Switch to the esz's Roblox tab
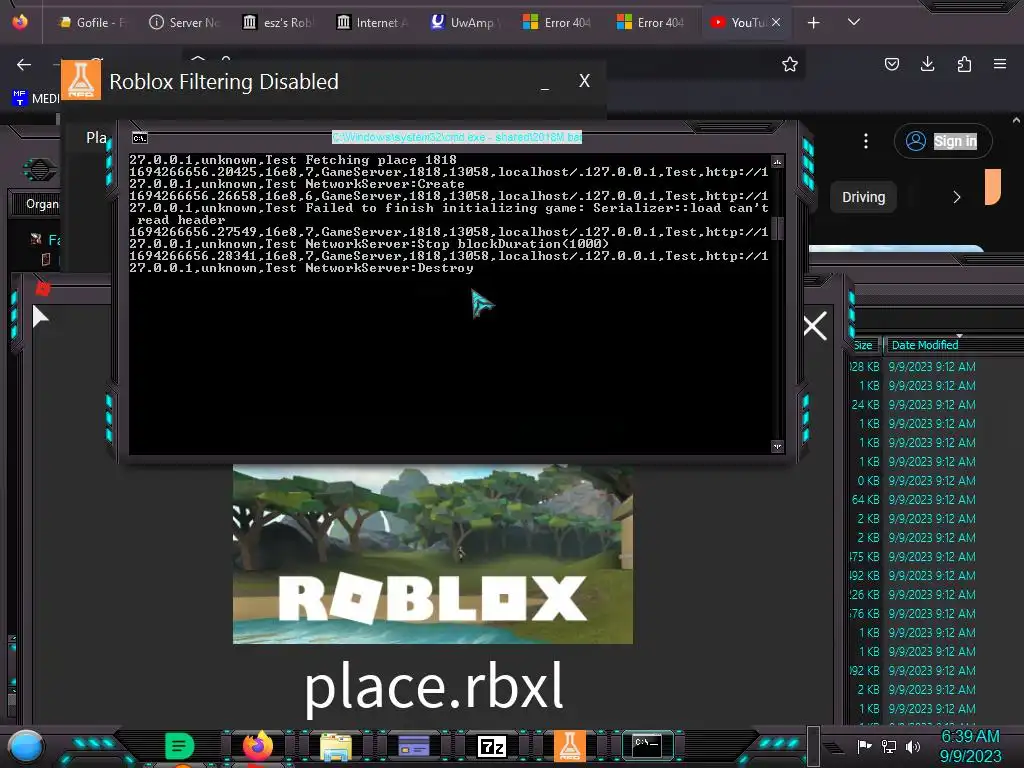 click(279, 22)
